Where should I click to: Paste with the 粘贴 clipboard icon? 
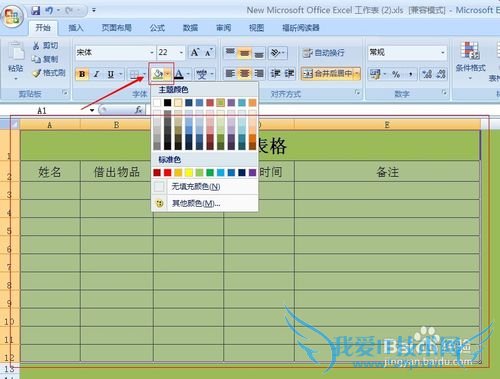(x=16, y=52)
